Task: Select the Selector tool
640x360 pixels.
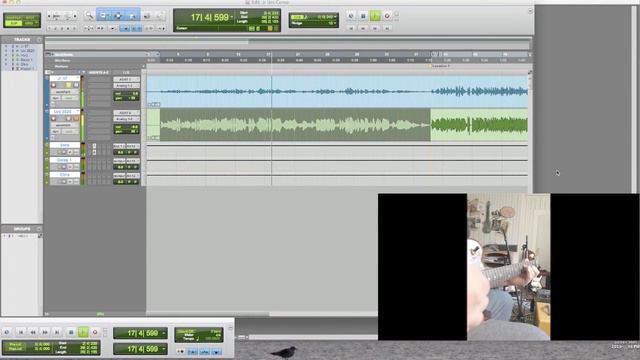Action: (x=118, y=16)
